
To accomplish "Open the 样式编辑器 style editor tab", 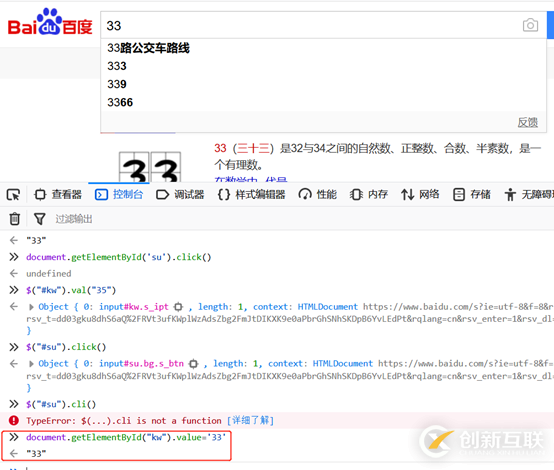I will pyautogui.click(x=252, y=194).
